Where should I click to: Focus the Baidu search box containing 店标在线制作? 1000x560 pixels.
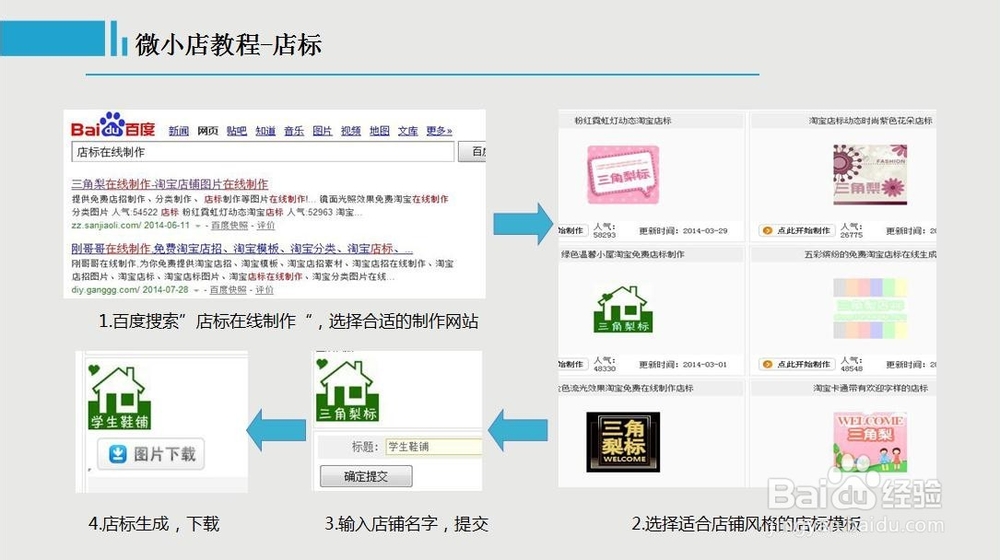coord(263,152)
